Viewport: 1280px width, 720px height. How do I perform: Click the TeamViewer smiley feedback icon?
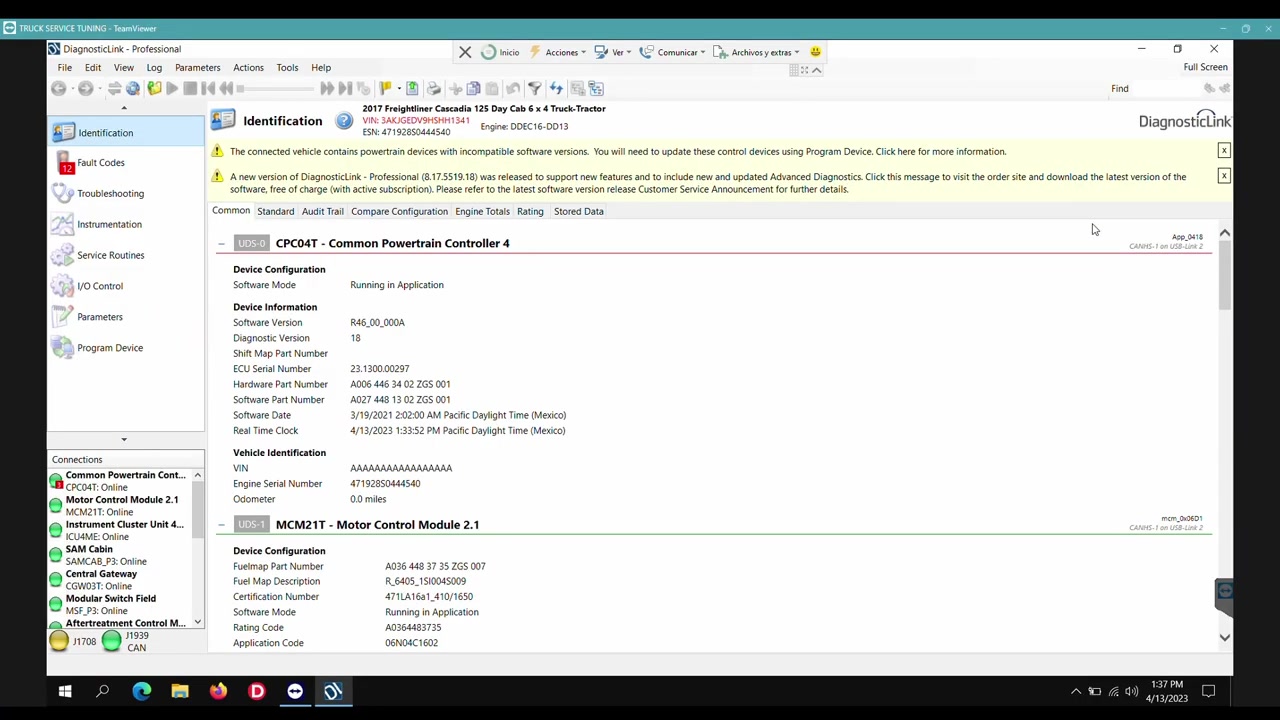(x=816, y=52)
